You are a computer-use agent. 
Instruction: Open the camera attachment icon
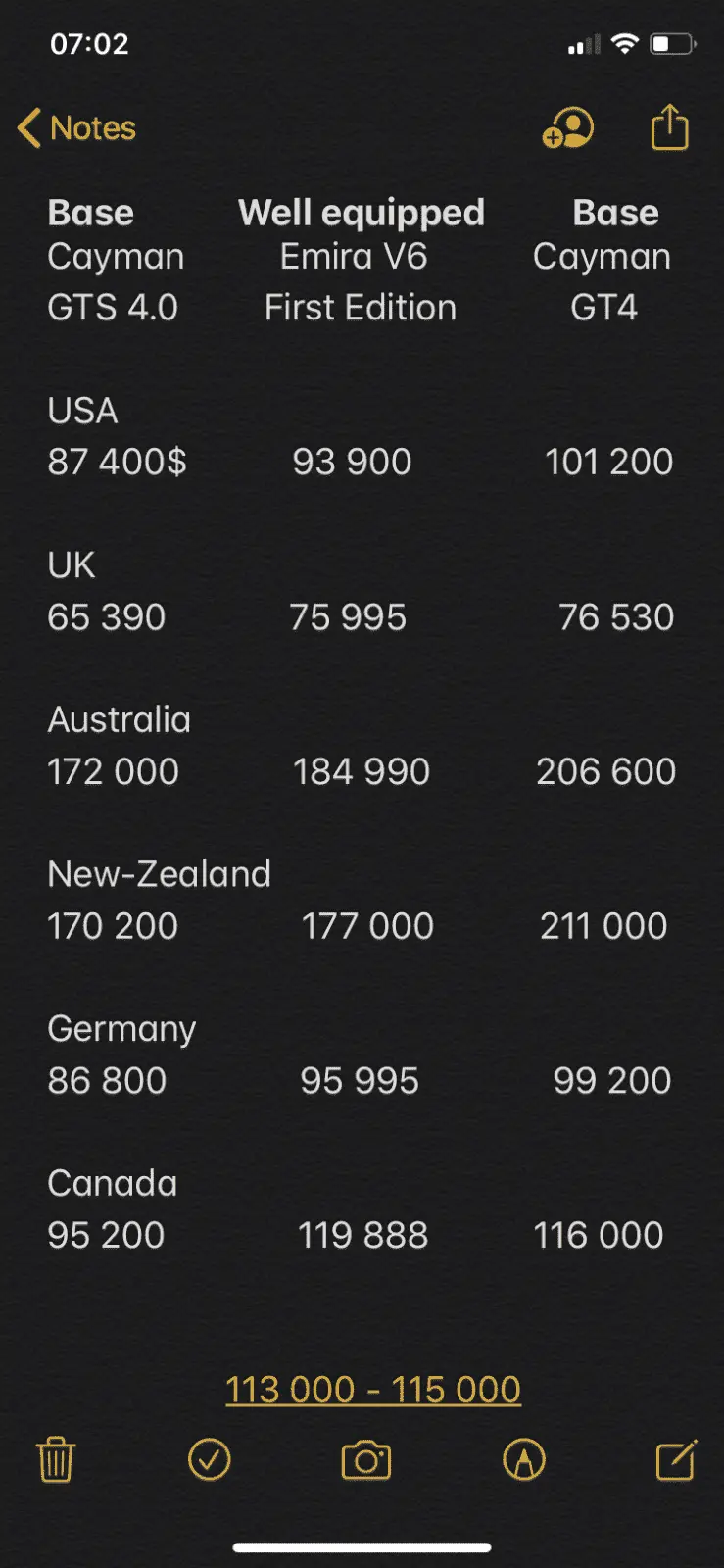(x=365, y=1460)
